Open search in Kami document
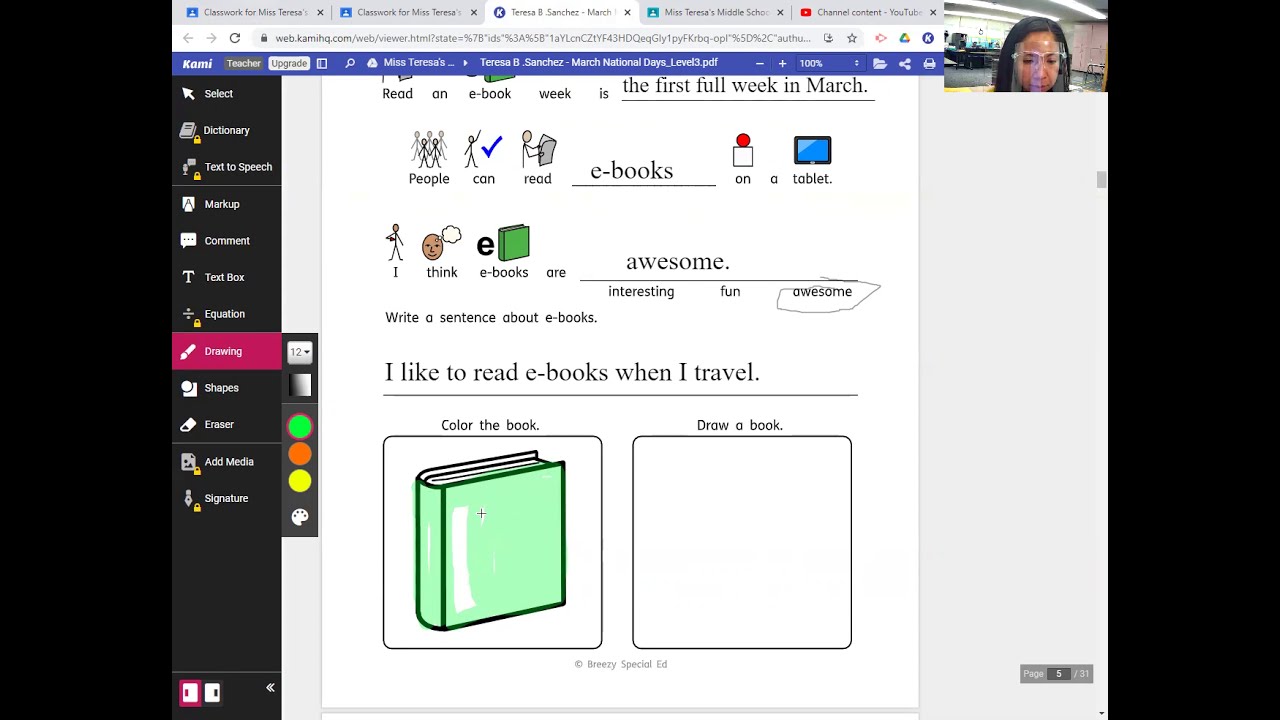This screenshot has width=1280, height=720. click(350, 63)
